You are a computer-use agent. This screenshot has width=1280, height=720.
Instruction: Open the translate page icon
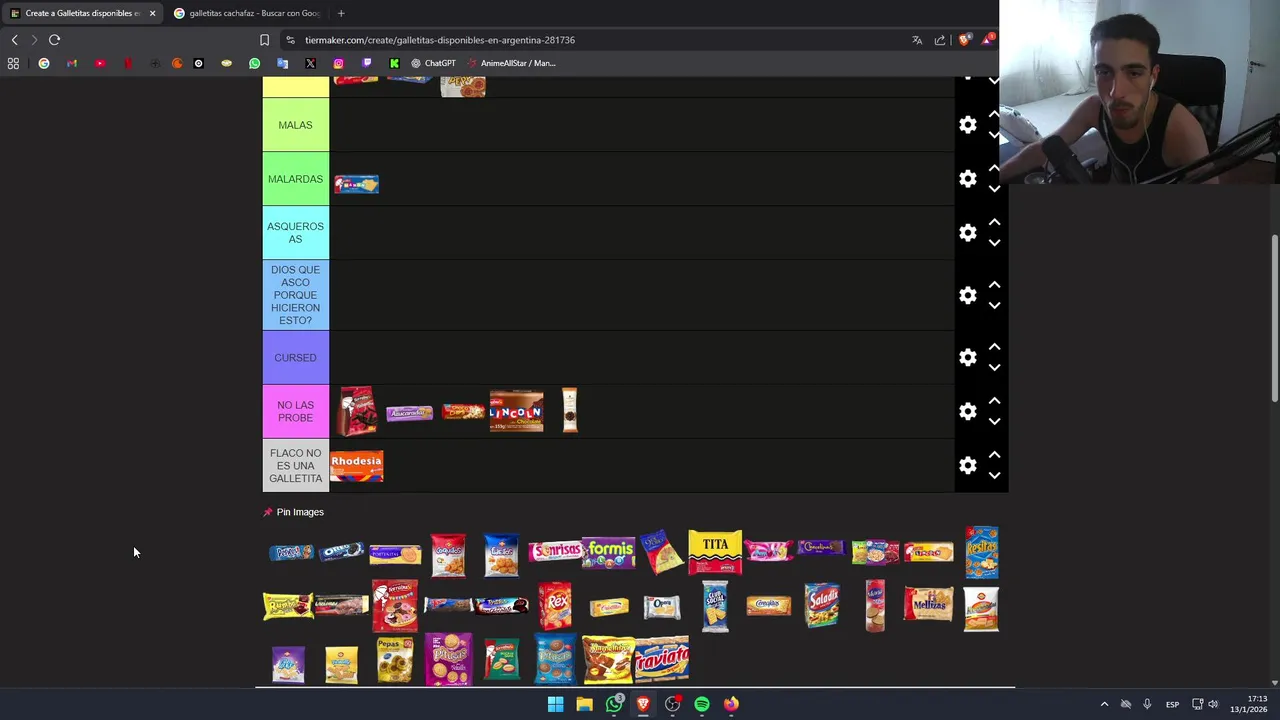tap(917, 40)
